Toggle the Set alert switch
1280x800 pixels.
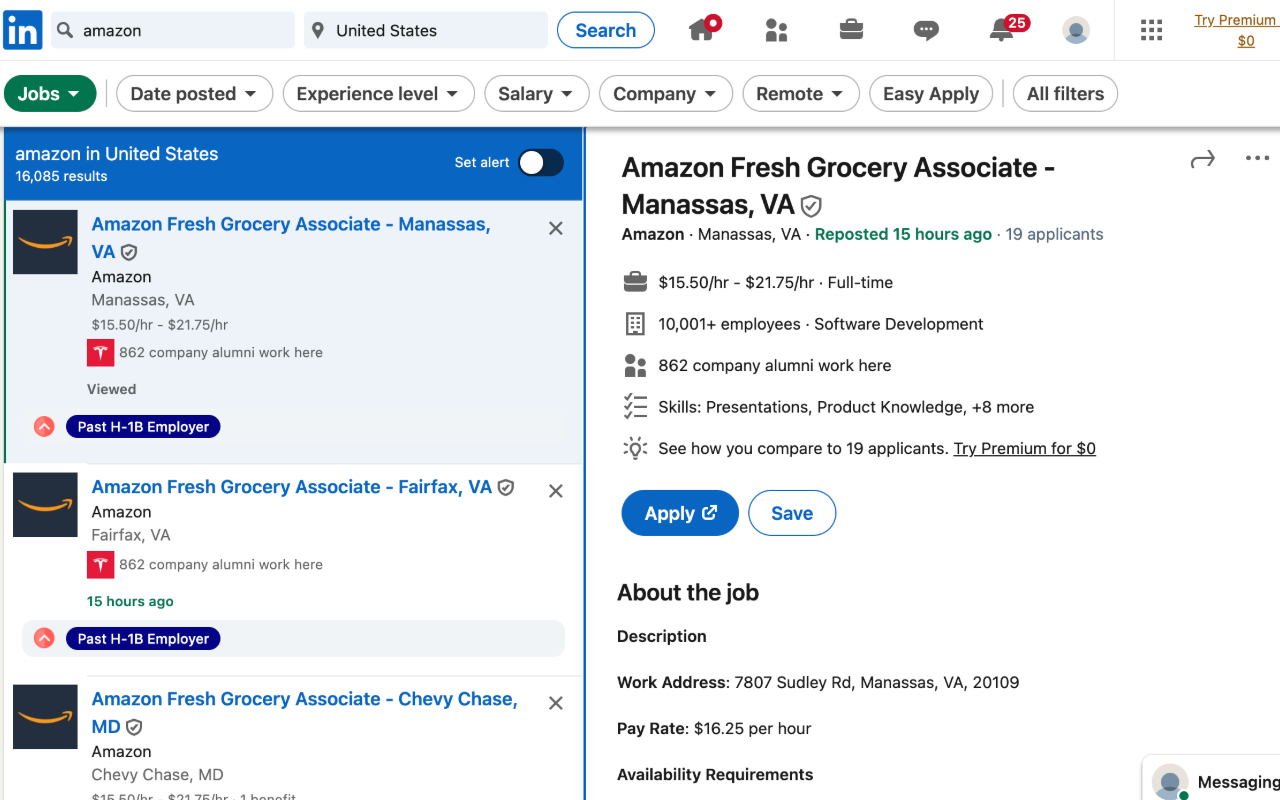[x=541, y=162]
